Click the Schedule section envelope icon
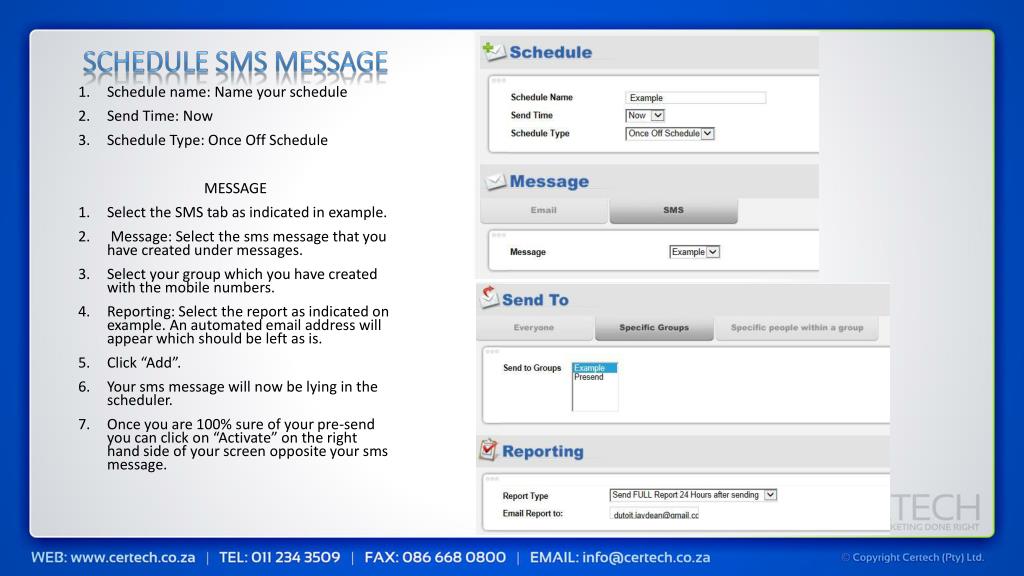Viewport: 1024px width, 576px height. [x=494, y=51]
